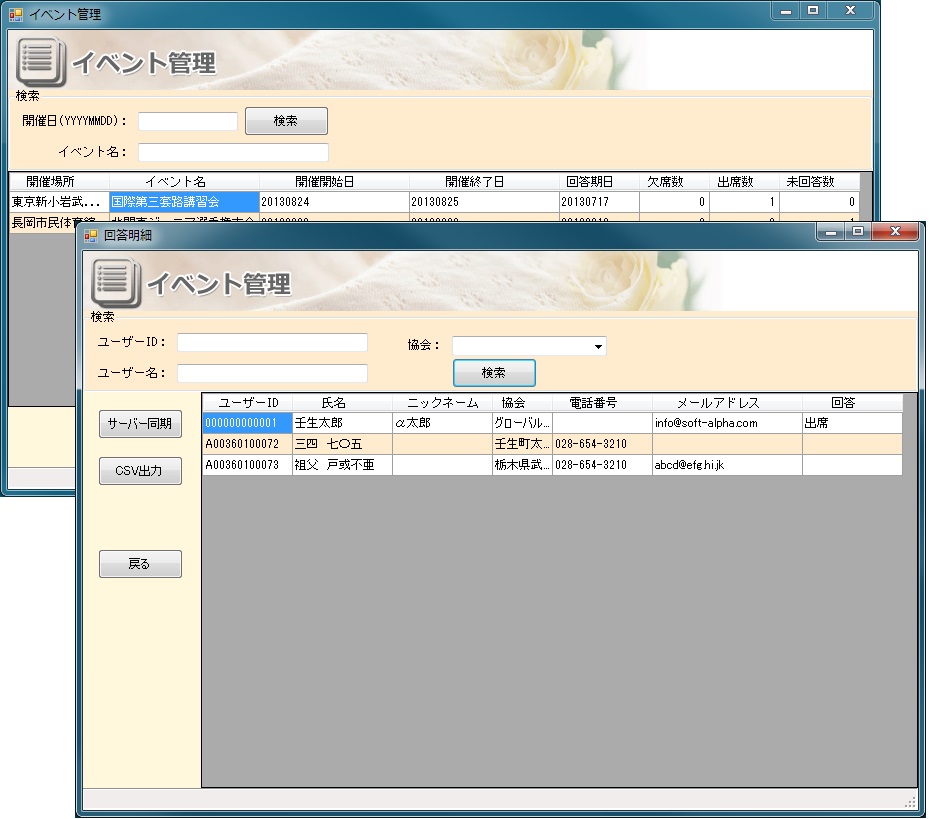Screen dimensions: 930x819
Task: Focus the ユーザー名 input field
Action: (272, 373)
